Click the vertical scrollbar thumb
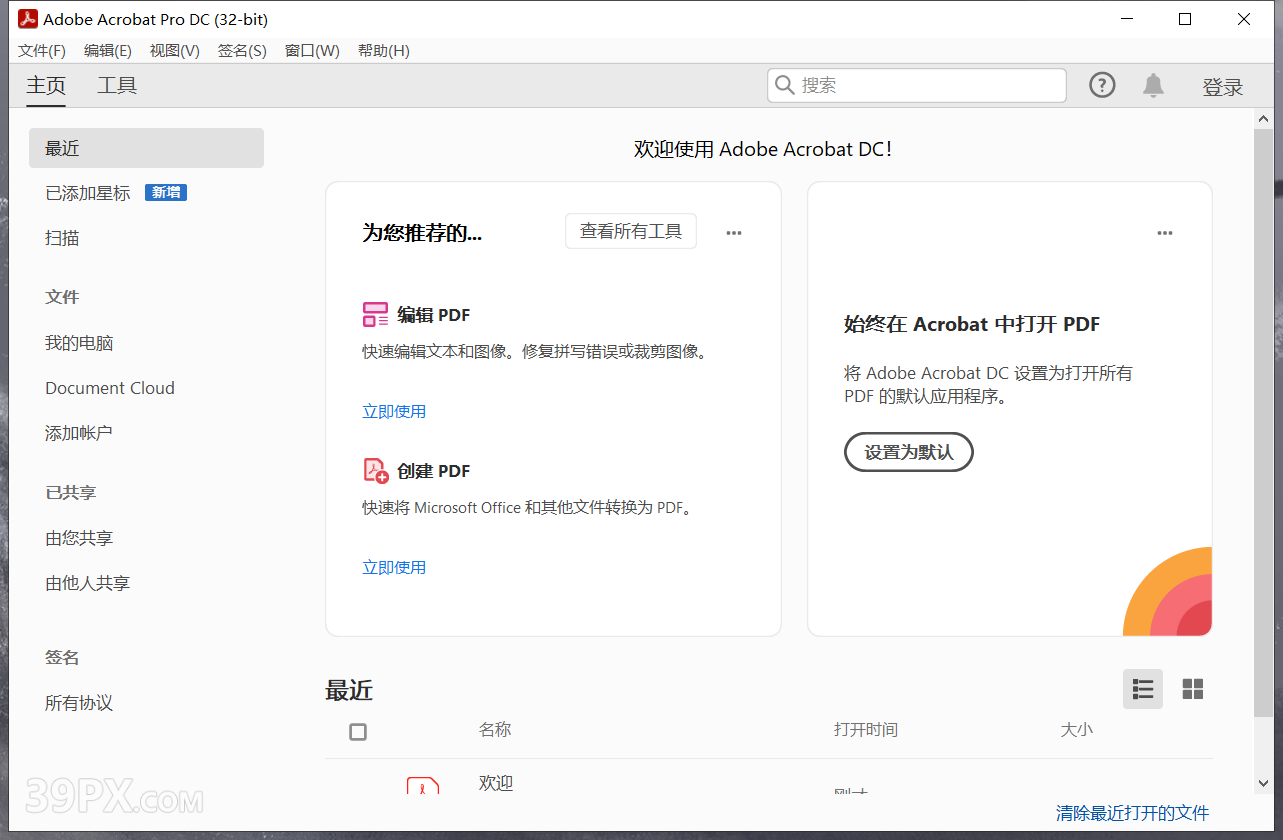The width and height of the screenshot is (1283, 840). [x=1264, y=422]
